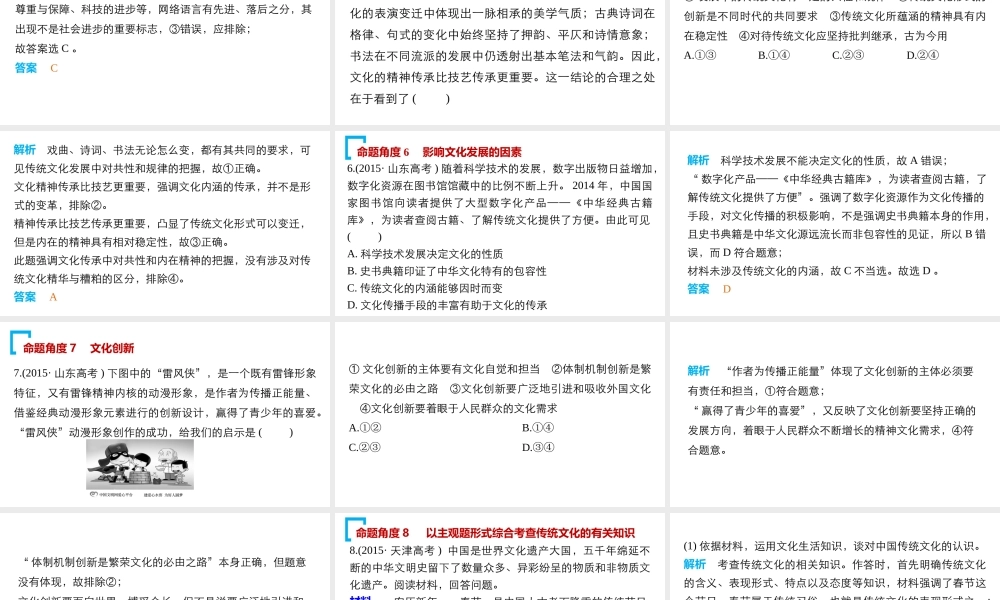The image size is (1000, 600).
Task: Select option "B. 史书典籍印证了中华文化特有的包容性"
Action: 447,271
